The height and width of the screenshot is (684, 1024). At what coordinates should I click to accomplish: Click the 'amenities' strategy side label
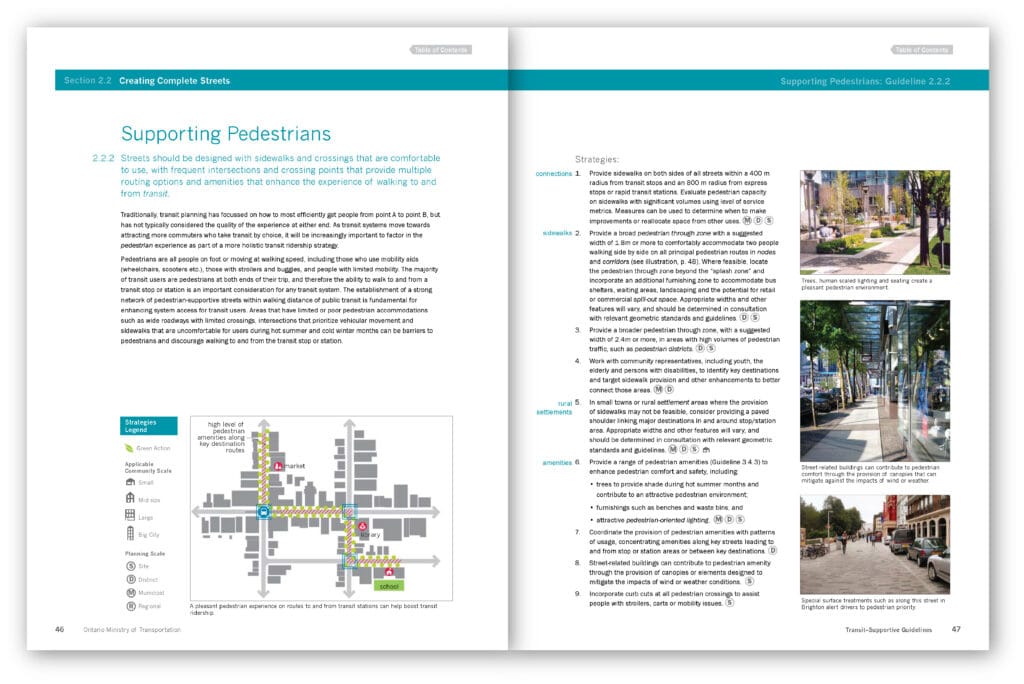[x=556, y=463]
